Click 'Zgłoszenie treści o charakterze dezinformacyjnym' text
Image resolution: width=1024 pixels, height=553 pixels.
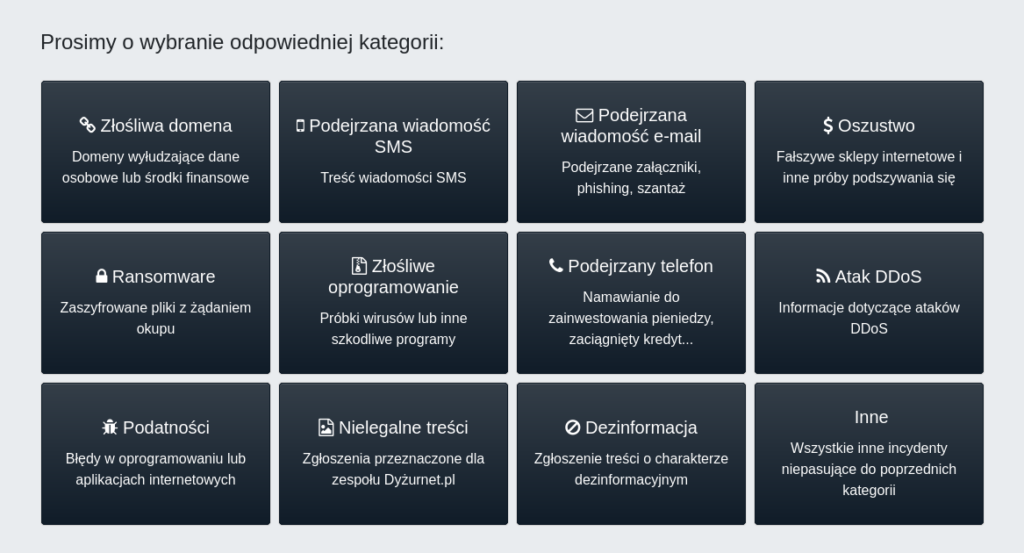[631, 469]
